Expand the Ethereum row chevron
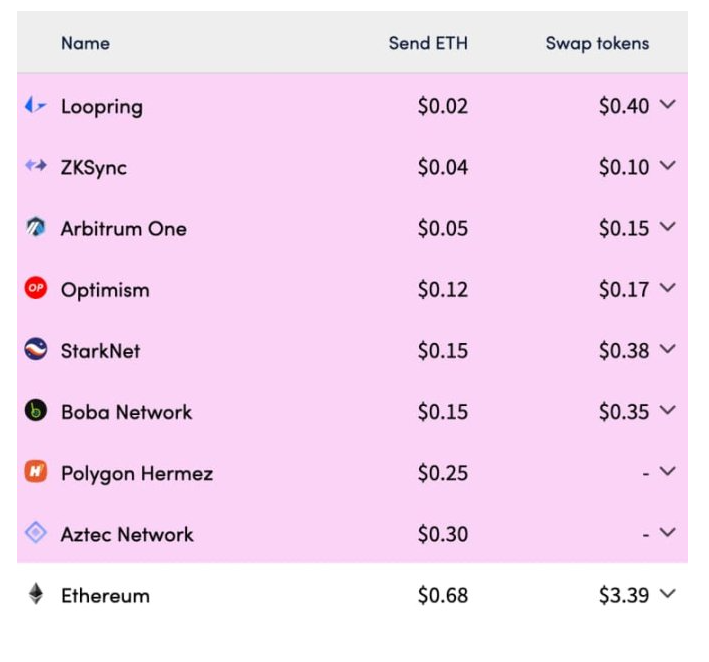The height and width of the screenshot is (662, 709). pyautogui.click(x=667, y=594)
